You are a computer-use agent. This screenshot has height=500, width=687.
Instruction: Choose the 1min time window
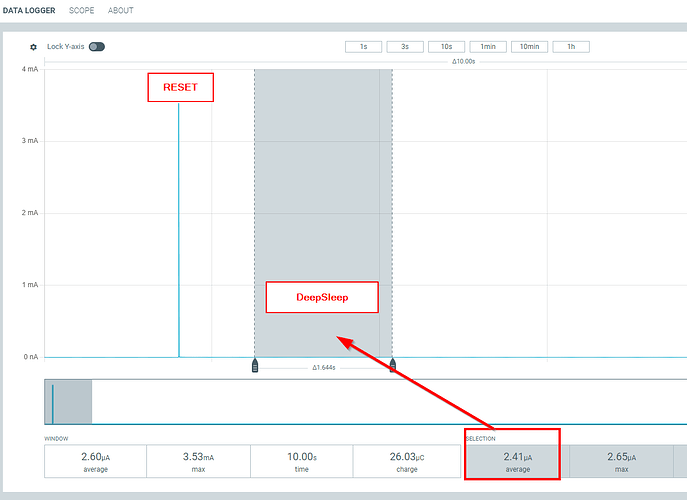pos(487,47)
